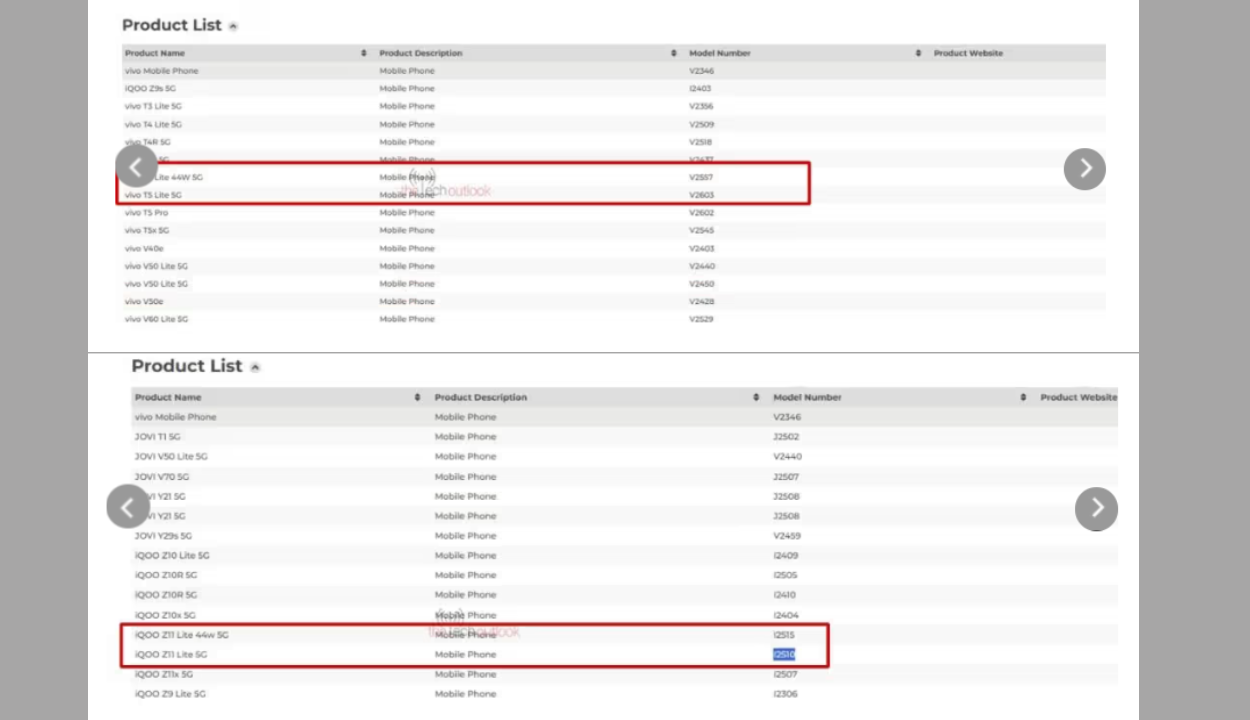
Task: Select model number V2403
Action: click(x=701, y=249)
